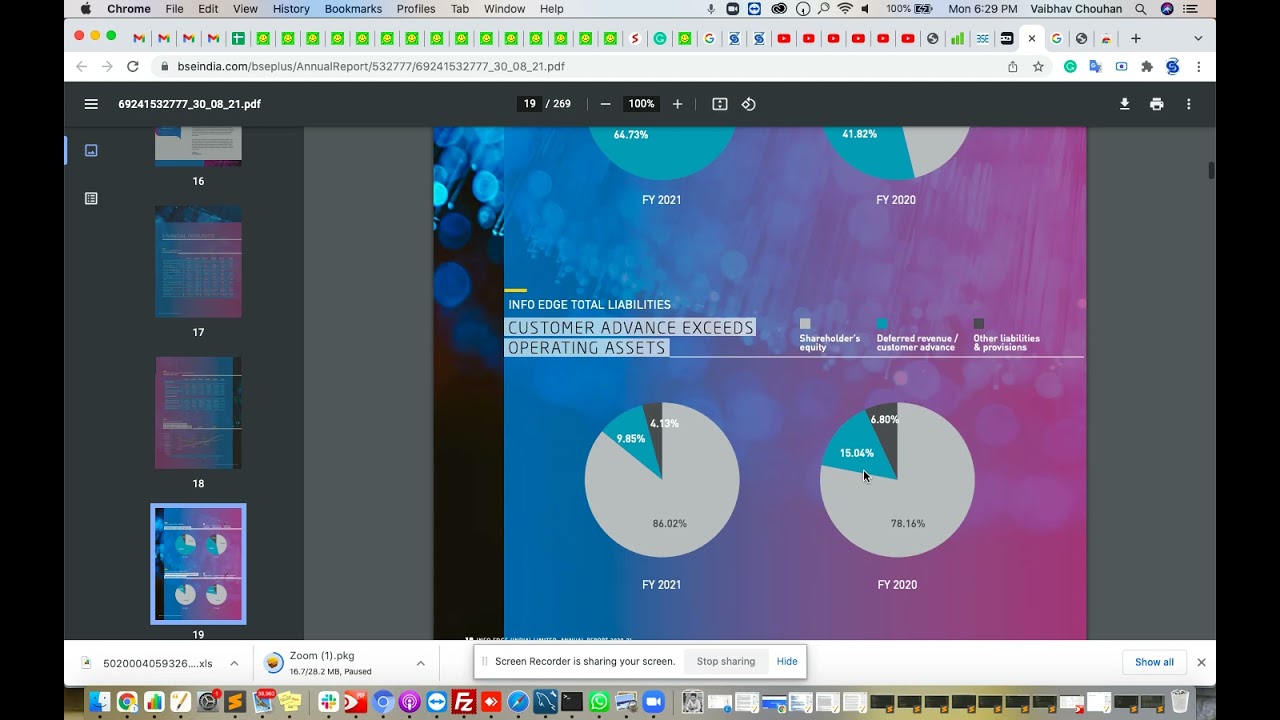Download the PDF file
Screen dimensions: 1280x720
point(1124,104)
